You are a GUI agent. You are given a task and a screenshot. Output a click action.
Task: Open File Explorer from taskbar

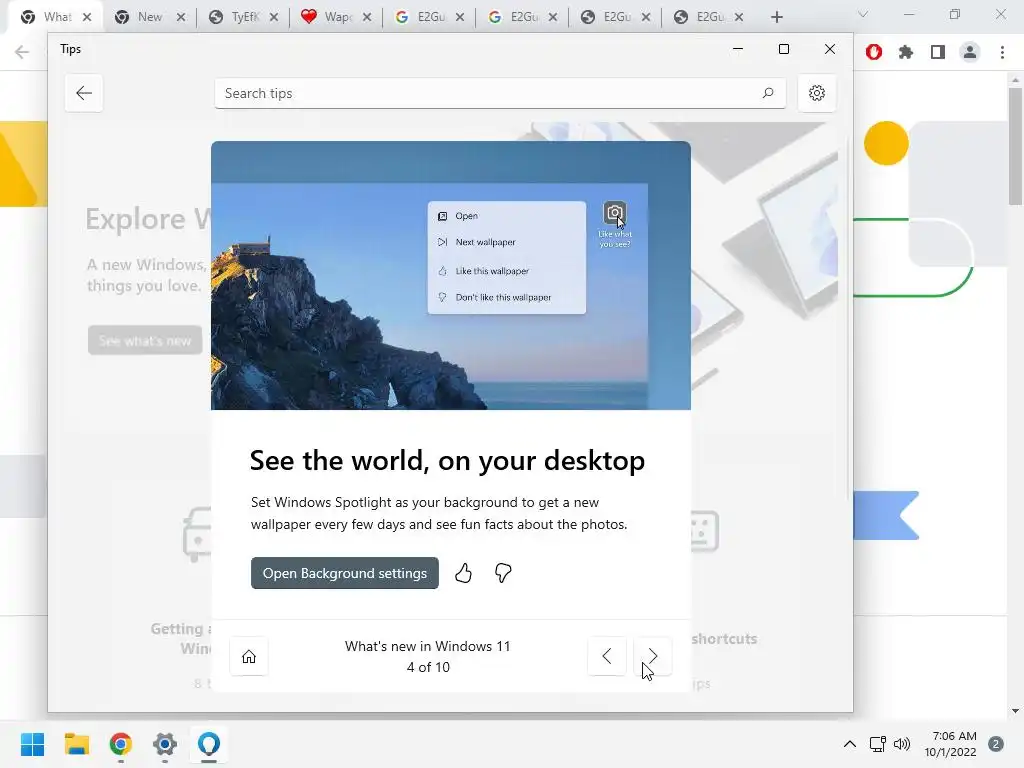(76, 744)
